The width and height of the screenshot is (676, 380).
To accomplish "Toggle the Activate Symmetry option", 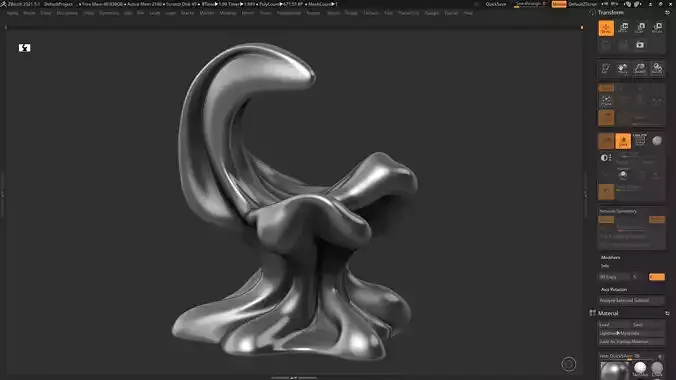I will [x=618, y=211].
